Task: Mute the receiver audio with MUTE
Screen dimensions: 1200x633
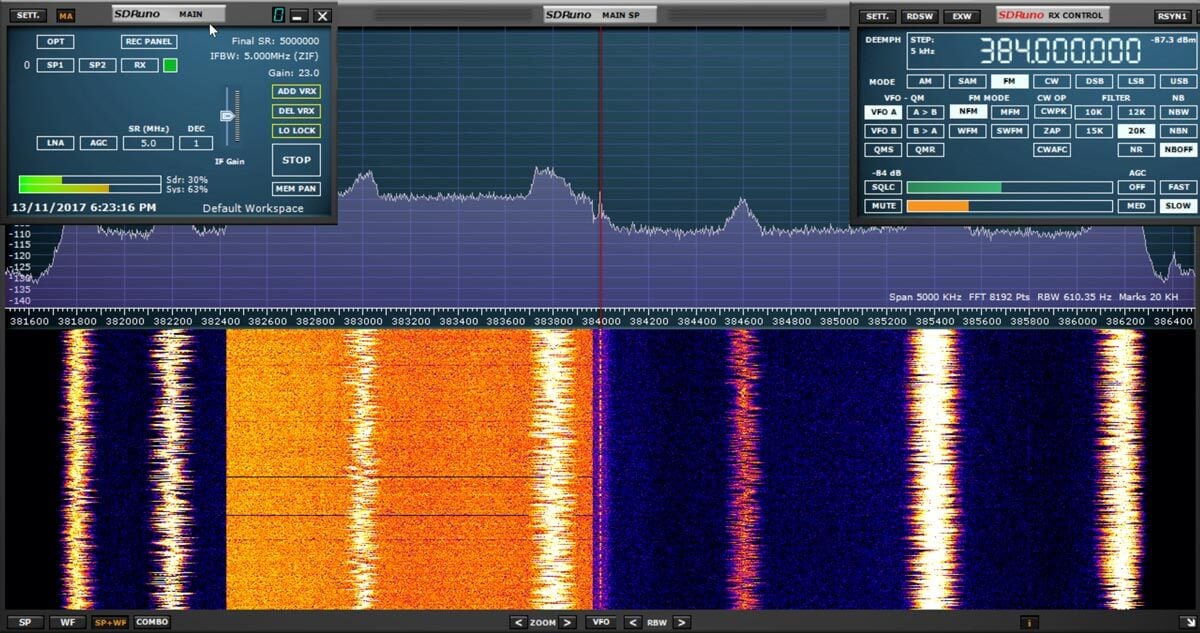Action: [883, 205]
